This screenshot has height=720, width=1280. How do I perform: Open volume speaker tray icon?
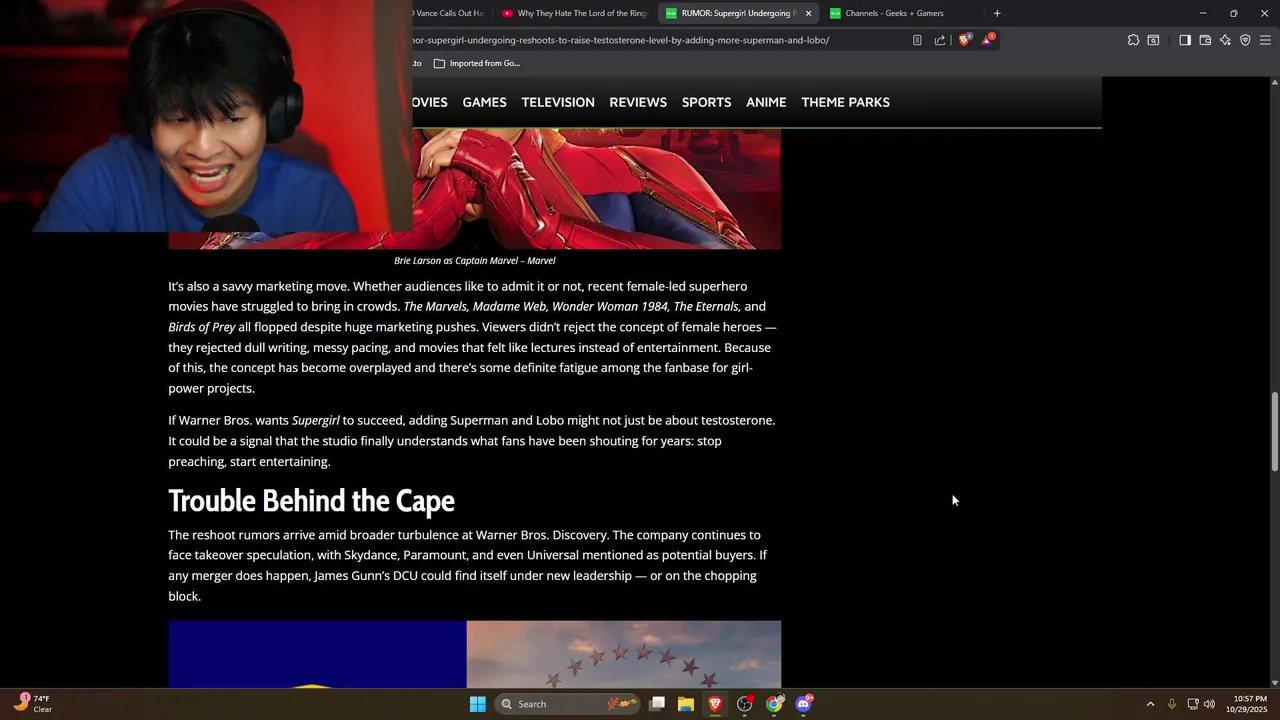tap(1209, 704)
